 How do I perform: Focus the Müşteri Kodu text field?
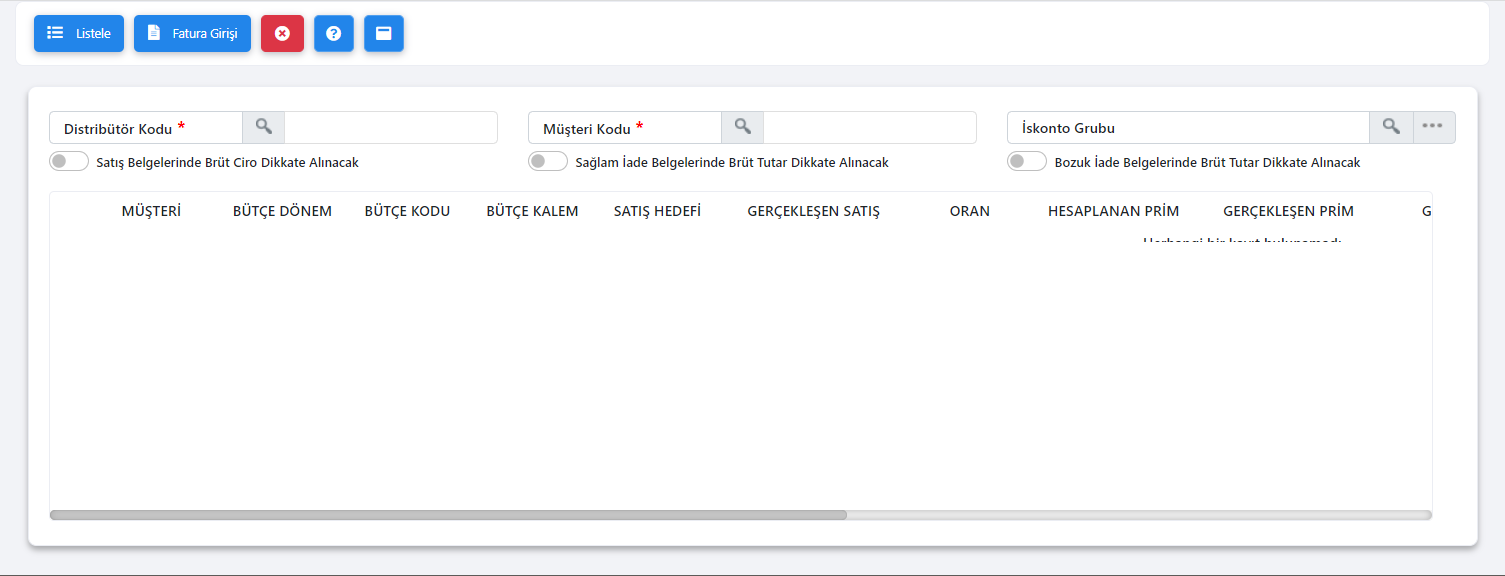click(x=869, y=127)
